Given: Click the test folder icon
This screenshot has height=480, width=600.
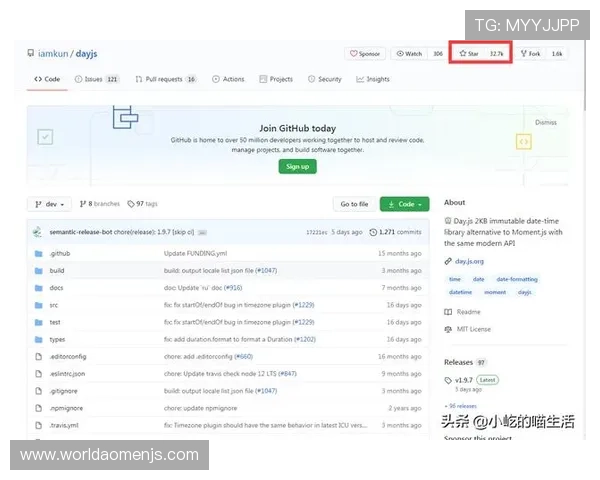Looking at the screenshot, I should 39,322.
